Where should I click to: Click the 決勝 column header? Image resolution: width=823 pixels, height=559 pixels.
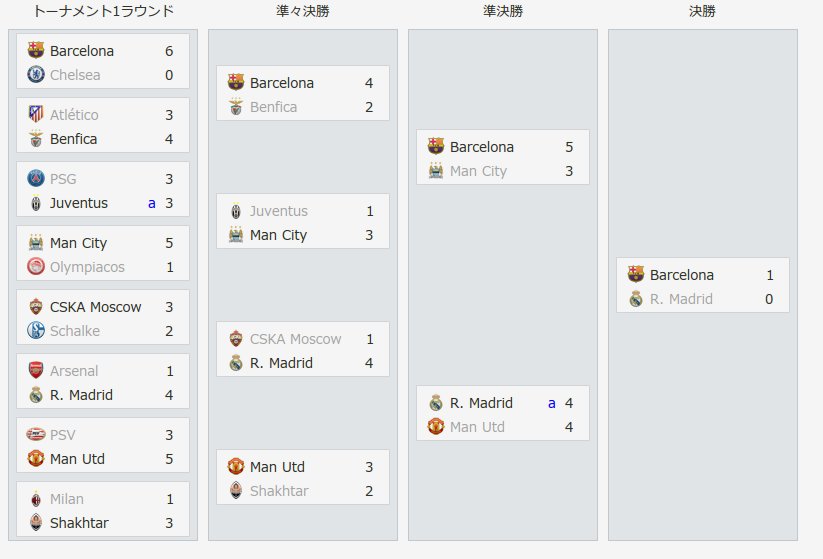point(702,11)
